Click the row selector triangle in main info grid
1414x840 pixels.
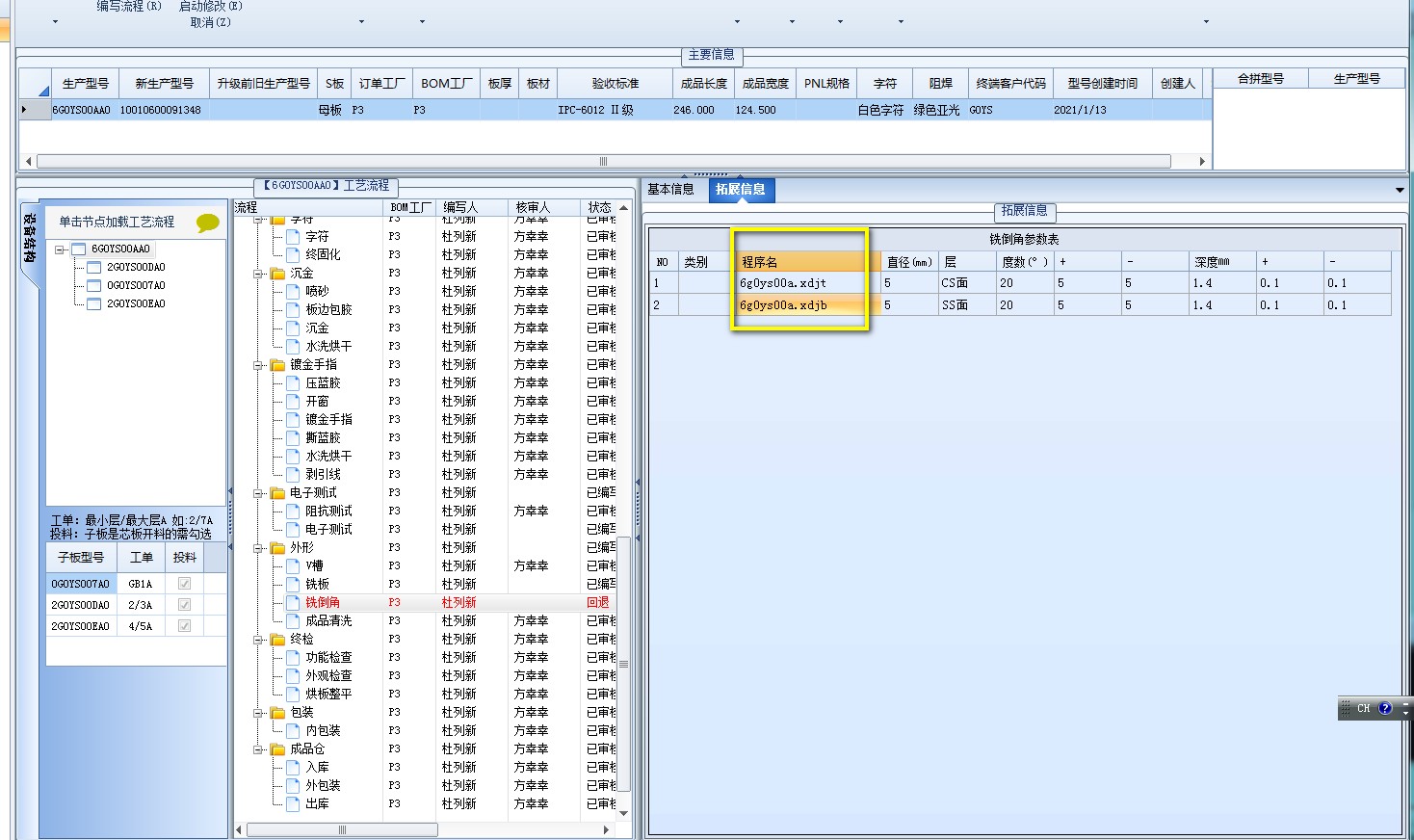tap(24, 110)
